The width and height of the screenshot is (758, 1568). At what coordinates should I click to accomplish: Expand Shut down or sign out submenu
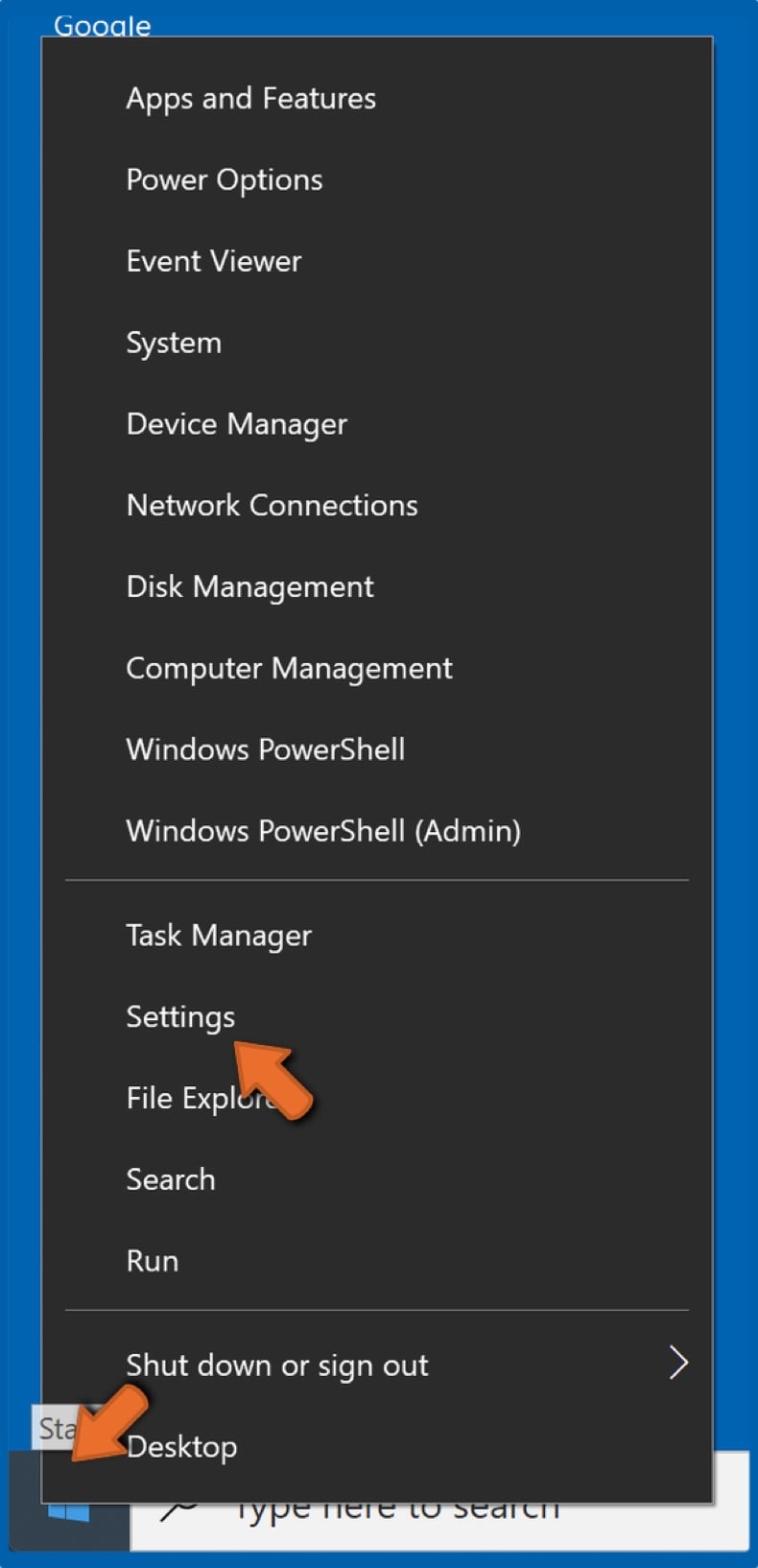pos(275,1365)
